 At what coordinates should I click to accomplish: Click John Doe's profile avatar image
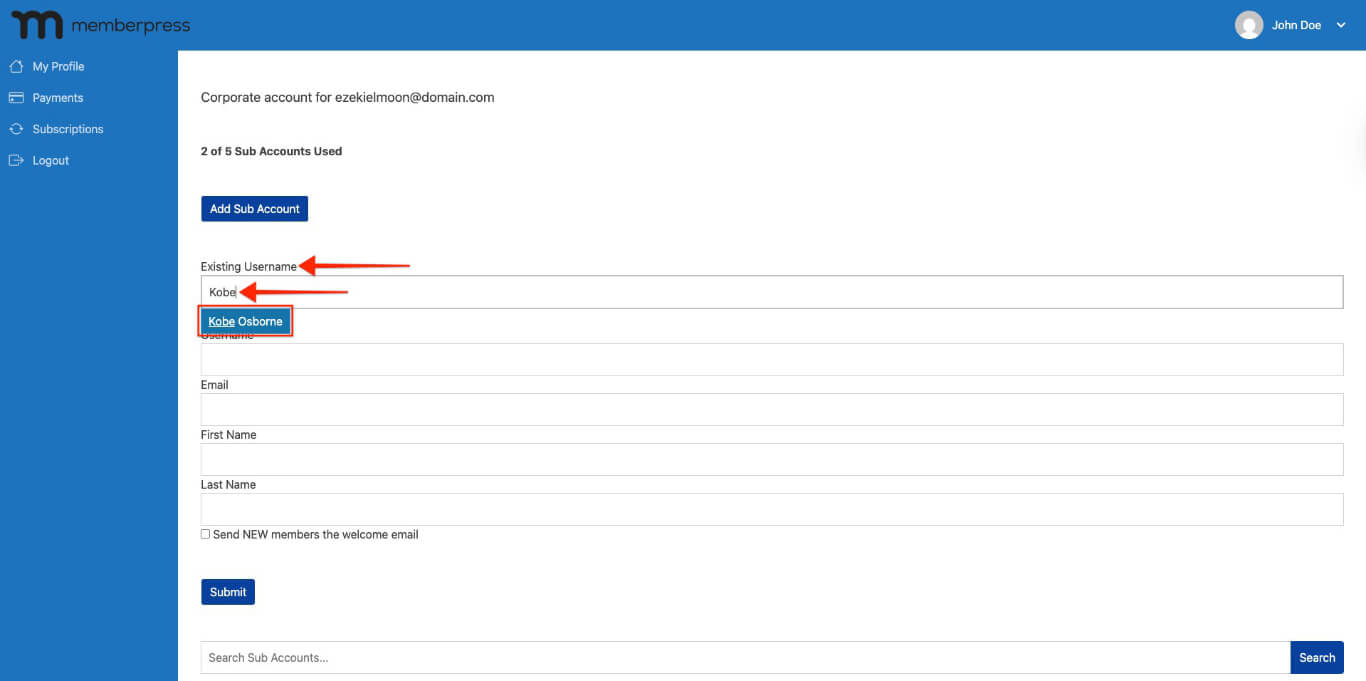click(1248, 24)
